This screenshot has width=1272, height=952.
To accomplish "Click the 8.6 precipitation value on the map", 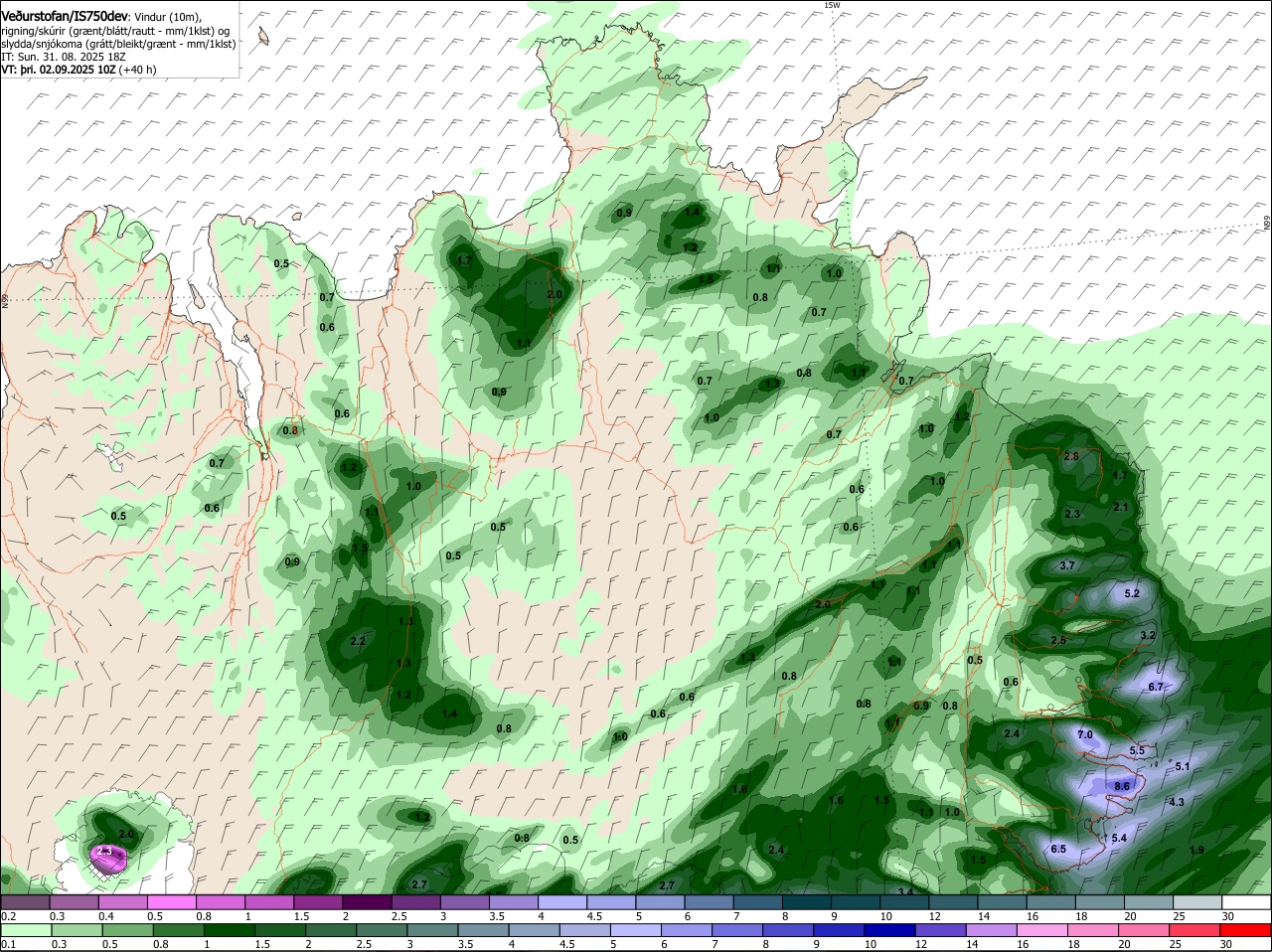I will click(1122, 786).
